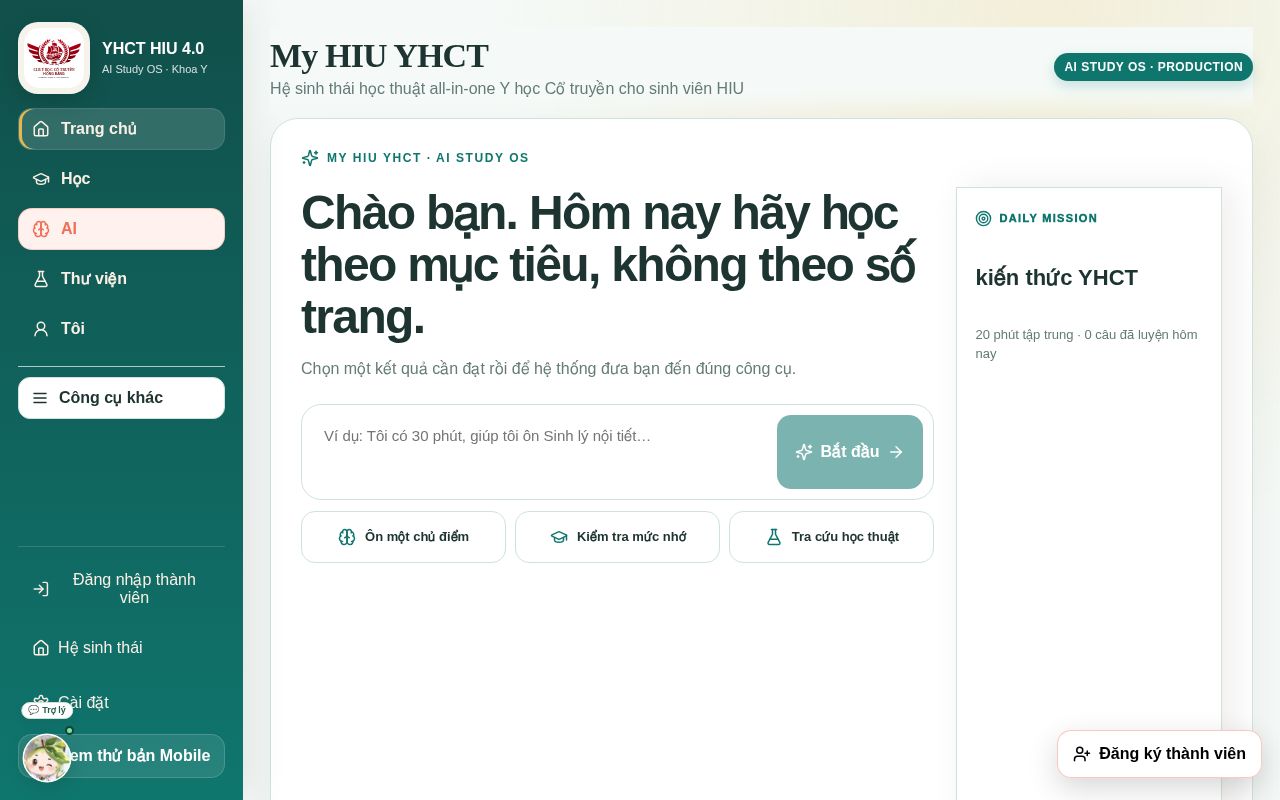Open Hệ sinh thái link

[121, 648]
